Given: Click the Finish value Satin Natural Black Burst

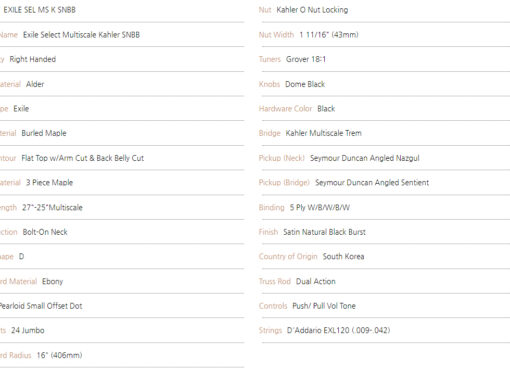Looking at the screenshot, I should pyautogui.click(x=324, y=232).
